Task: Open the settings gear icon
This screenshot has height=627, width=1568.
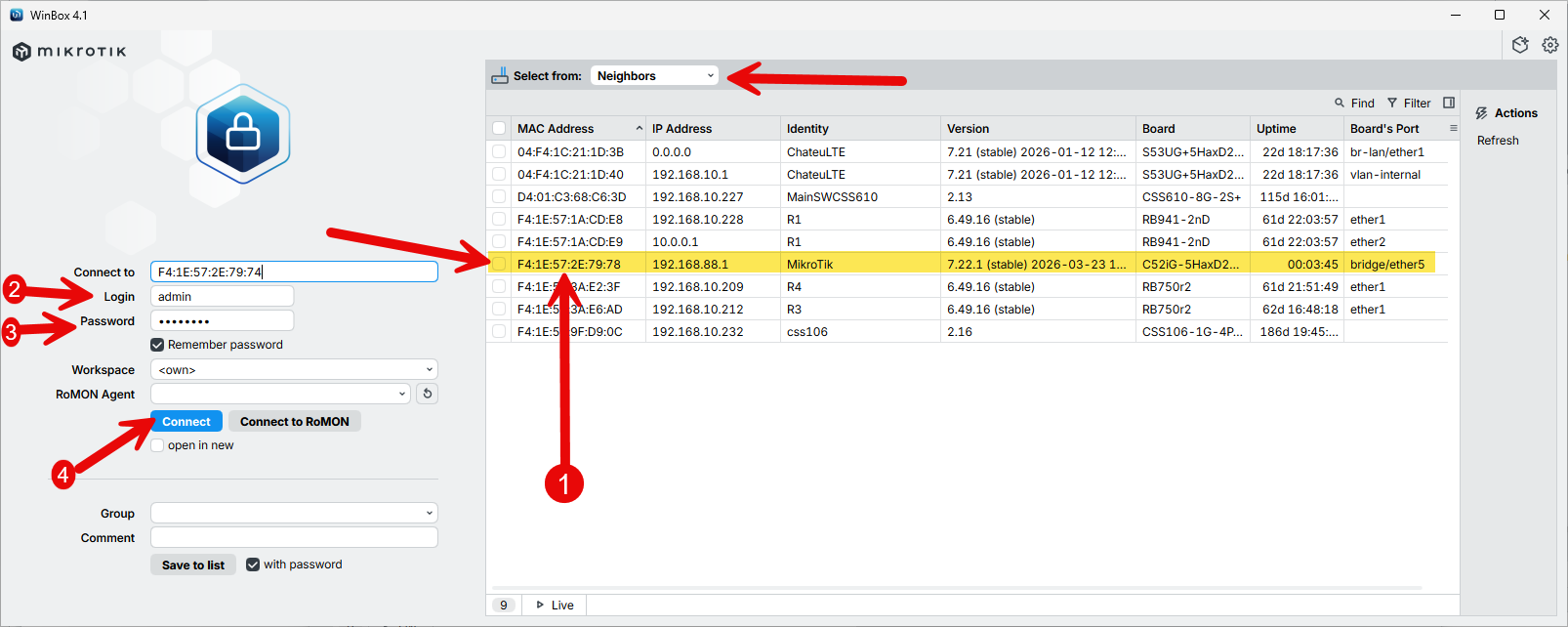Action: 1549,45
